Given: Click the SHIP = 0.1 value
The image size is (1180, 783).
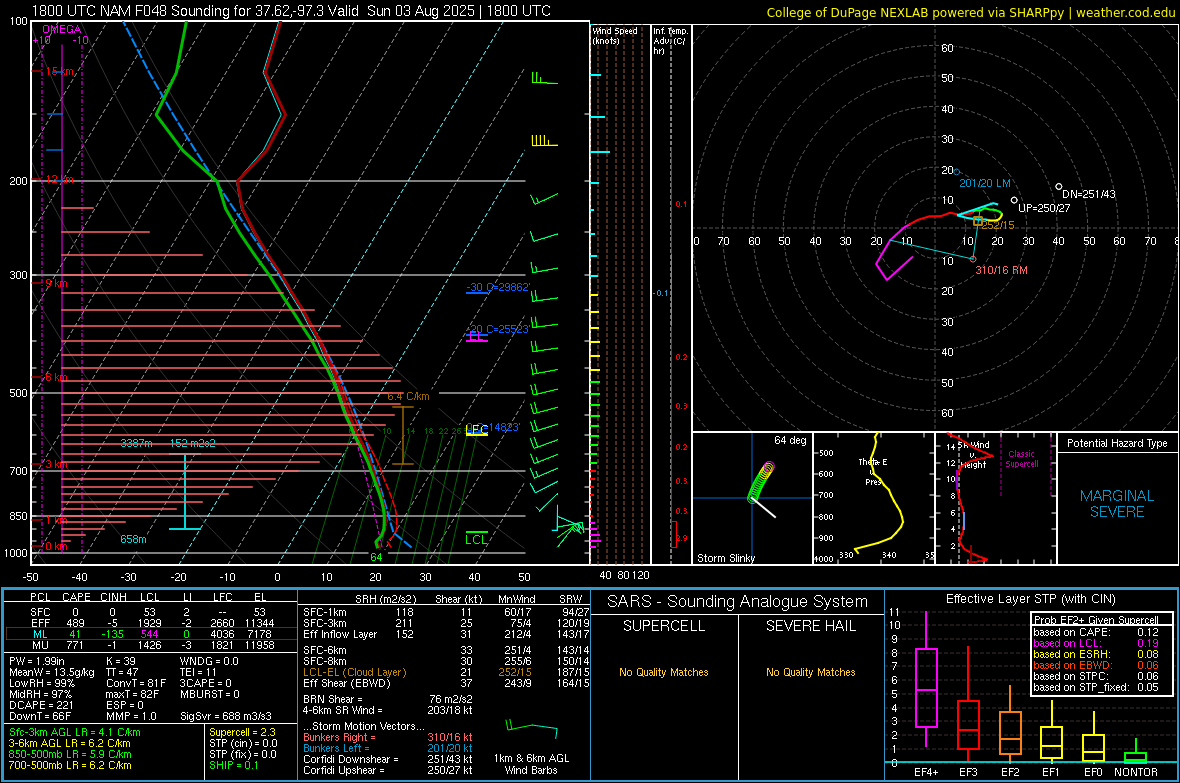Looking at the screenshot, I should point(233,766).
